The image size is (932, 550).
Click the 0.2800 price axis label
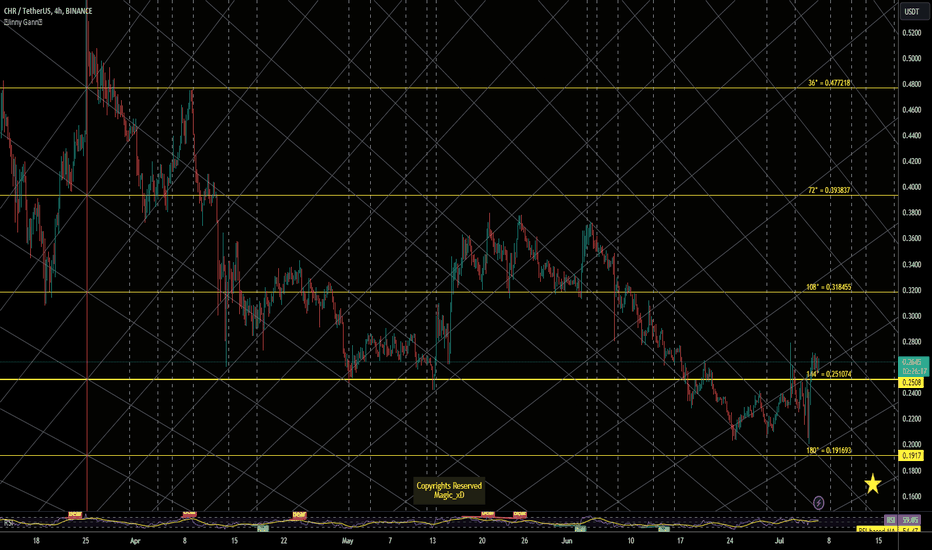tap(911, 342)
